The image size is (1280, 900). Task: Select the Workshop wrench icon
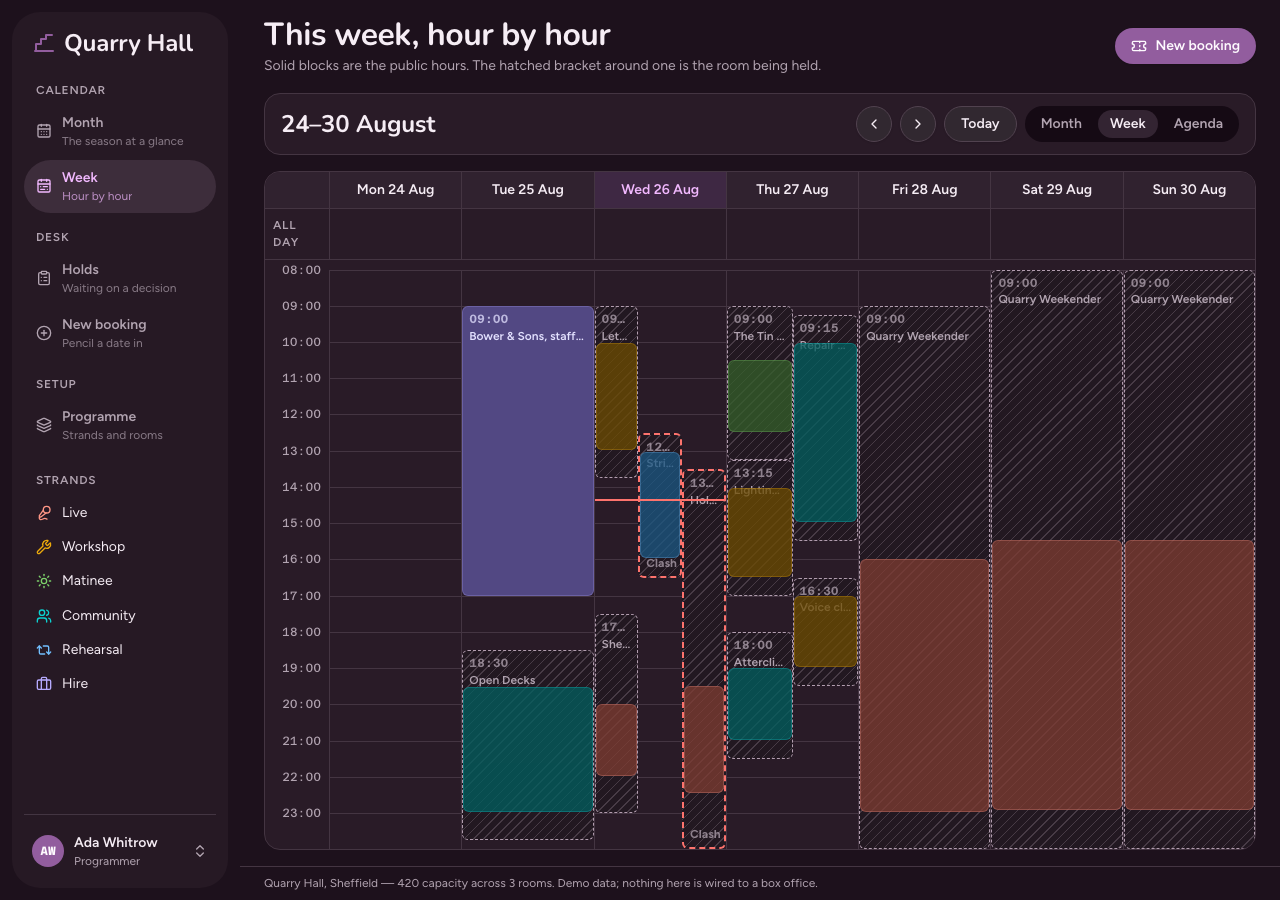(44, 546)
